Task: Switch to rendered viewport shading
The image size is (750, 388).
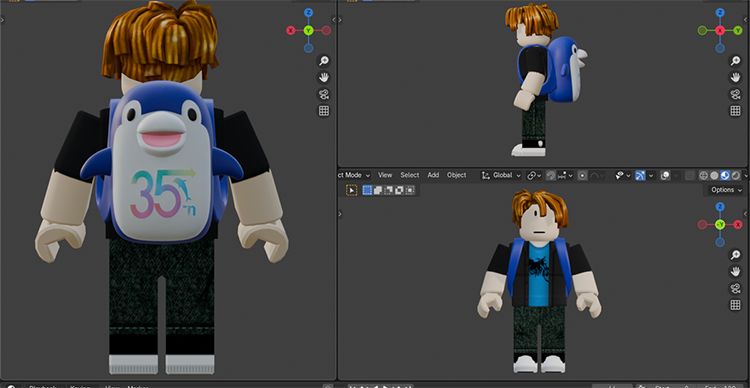Action: (736, 176)
